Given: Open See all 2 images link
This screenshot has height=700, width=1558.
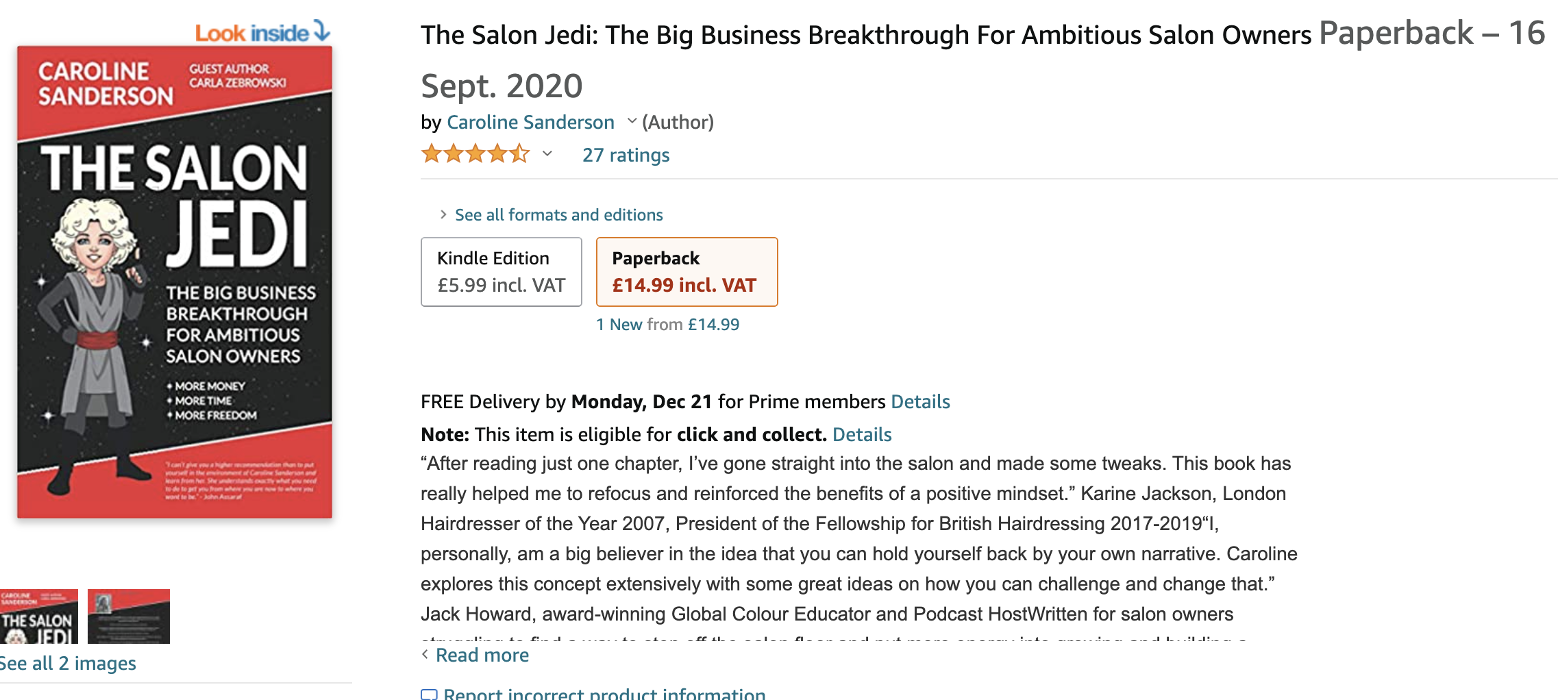Looking at the screenshot, I should 67,663.
